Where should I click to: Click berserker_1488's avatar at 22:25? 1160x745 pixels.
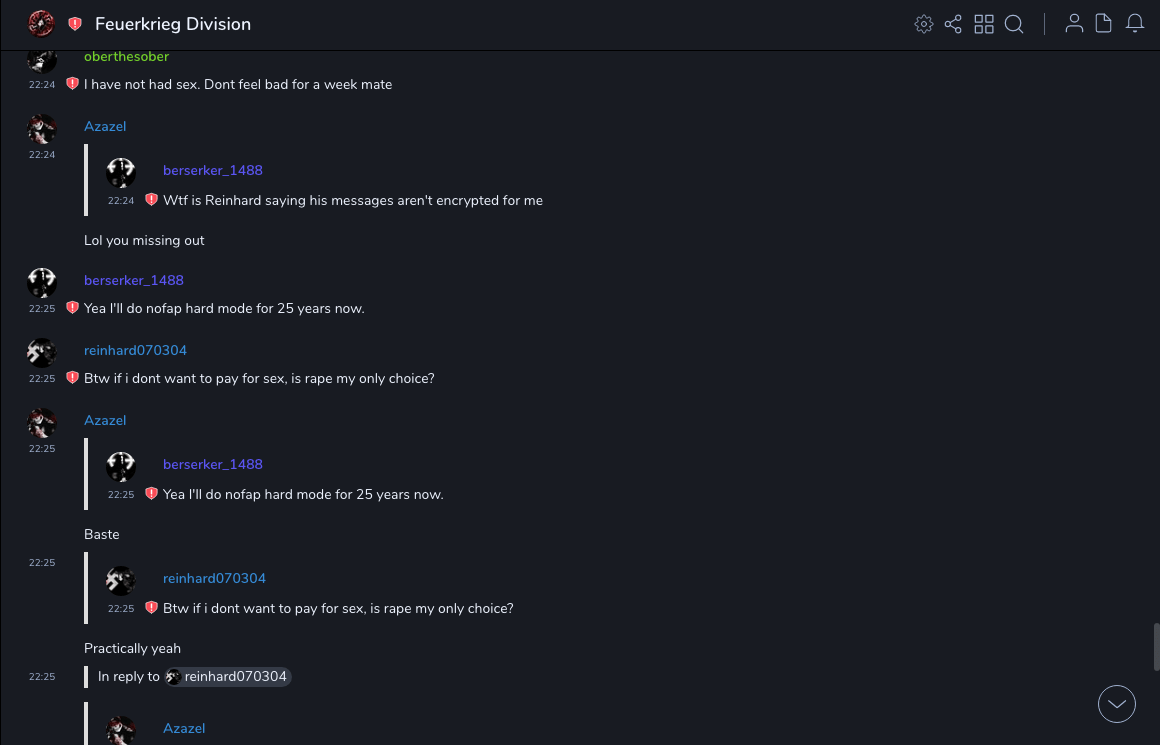click(x=42, y=283)
